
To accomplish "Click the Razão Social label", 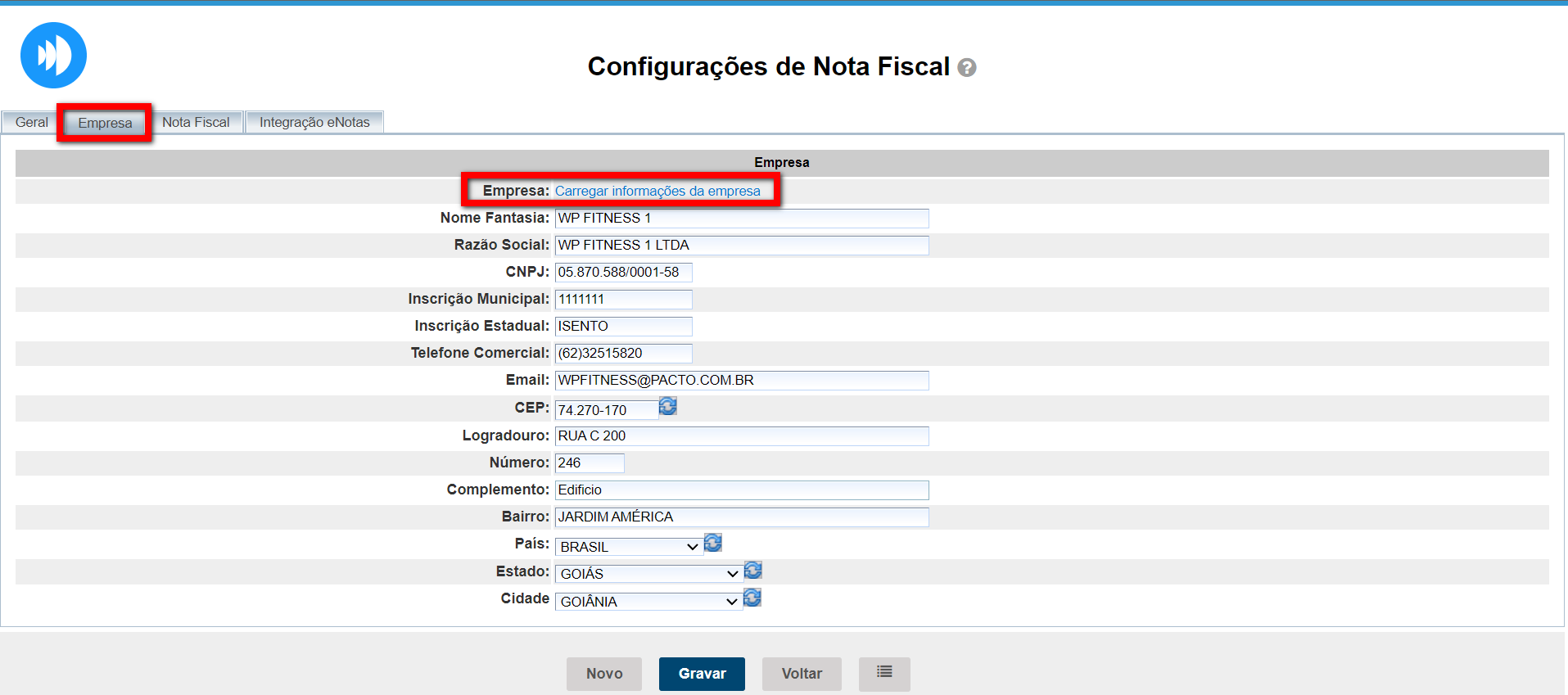I will (x=502, y=245).
